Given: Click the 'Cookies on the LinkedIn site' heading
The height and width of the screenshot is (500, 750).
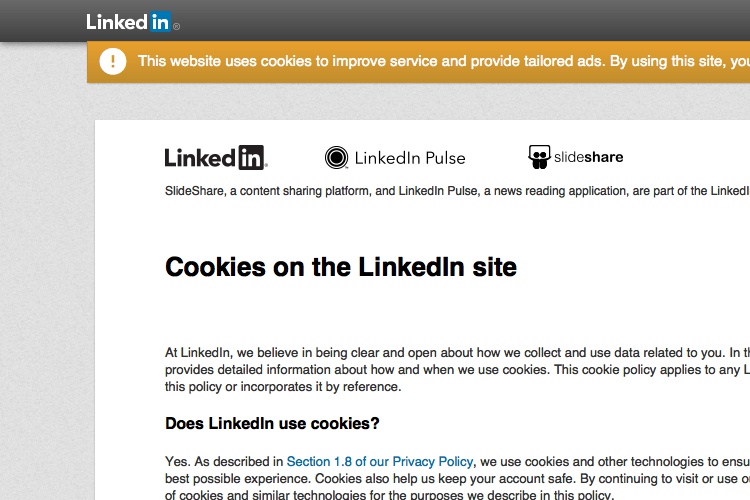Looking at the screenshot, I should pyautogui.click(x=341, y=267).
